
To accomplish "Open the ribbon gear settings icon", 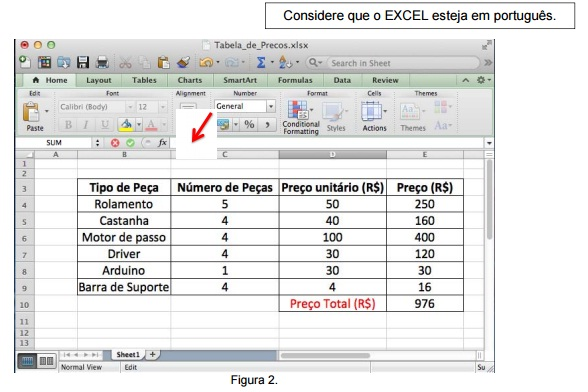I will pos(481,80).
